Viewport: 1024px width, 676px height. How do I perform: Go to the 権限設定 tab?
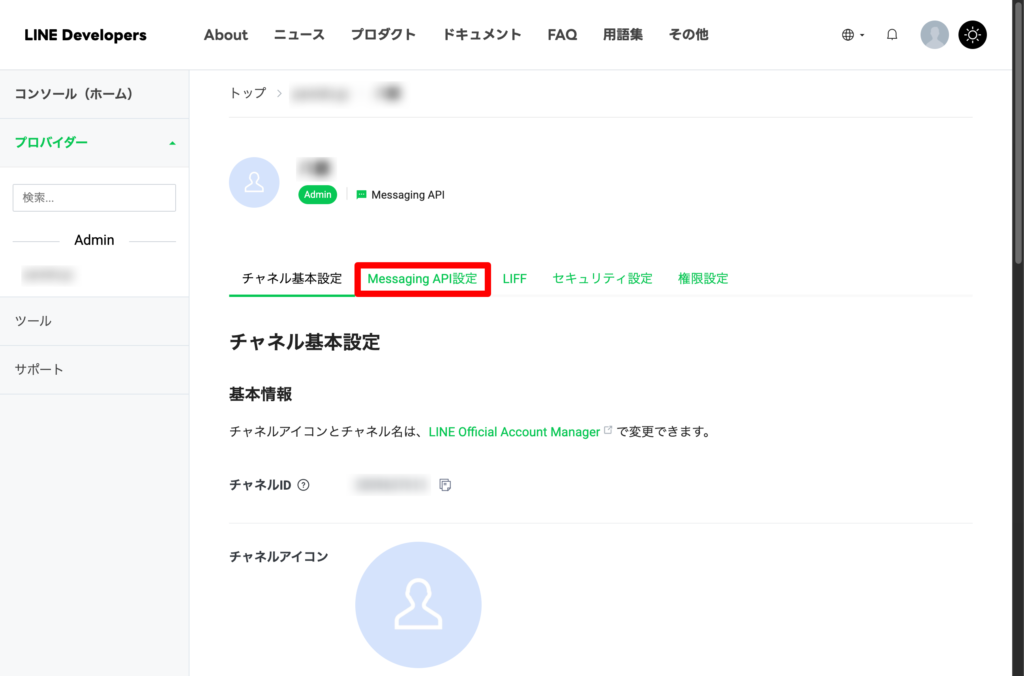point(702,279)
